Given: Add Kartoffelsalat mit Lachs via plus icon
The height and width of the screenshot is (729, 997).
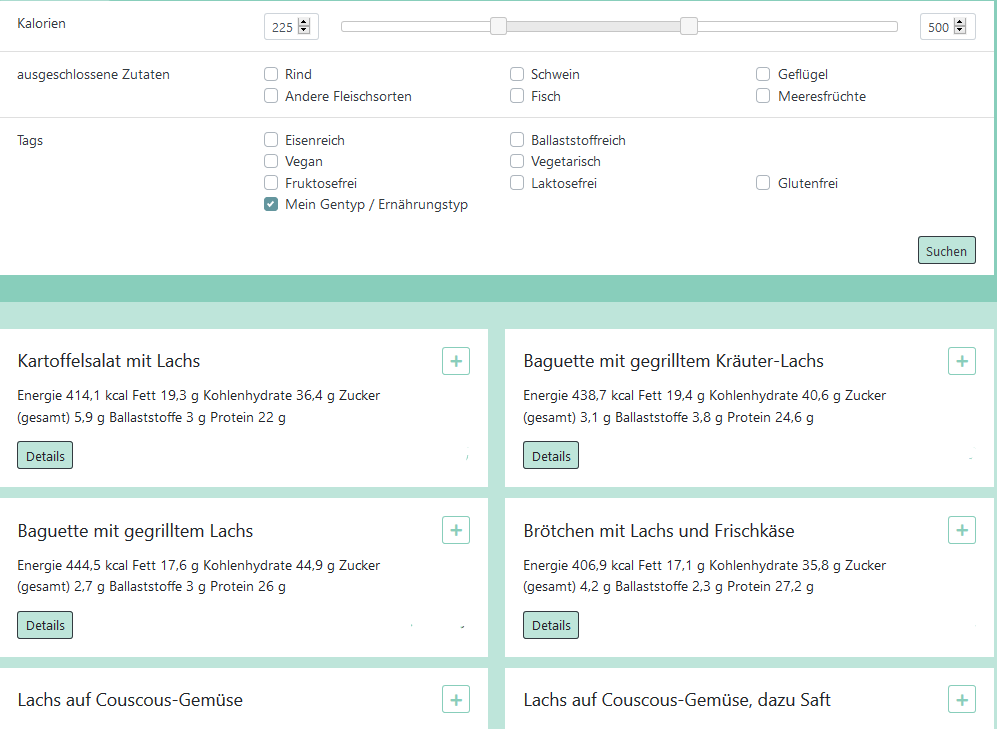Looking at the screenshot, I should [456, 361].
